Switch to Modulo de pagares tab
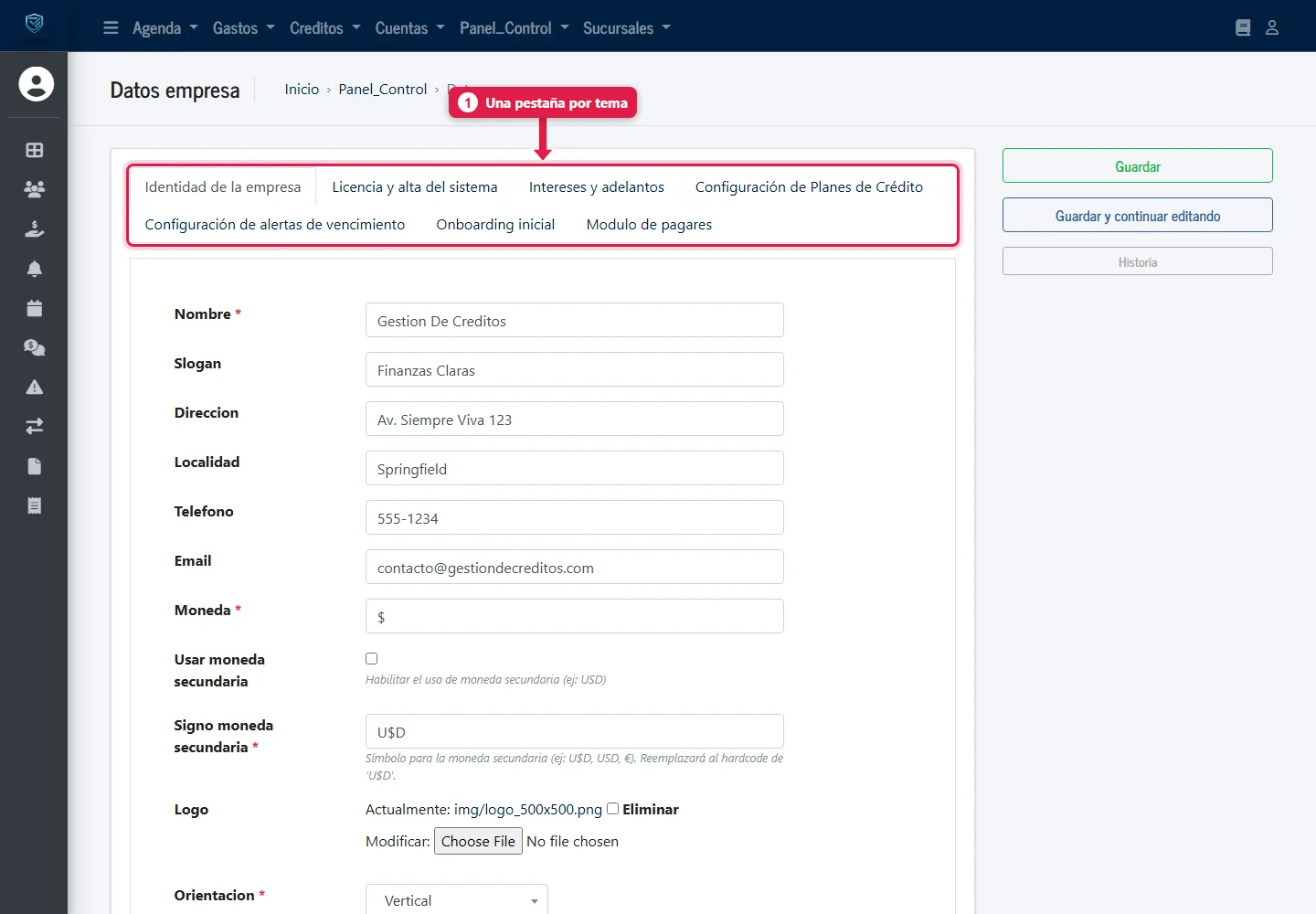 (649, 224)
